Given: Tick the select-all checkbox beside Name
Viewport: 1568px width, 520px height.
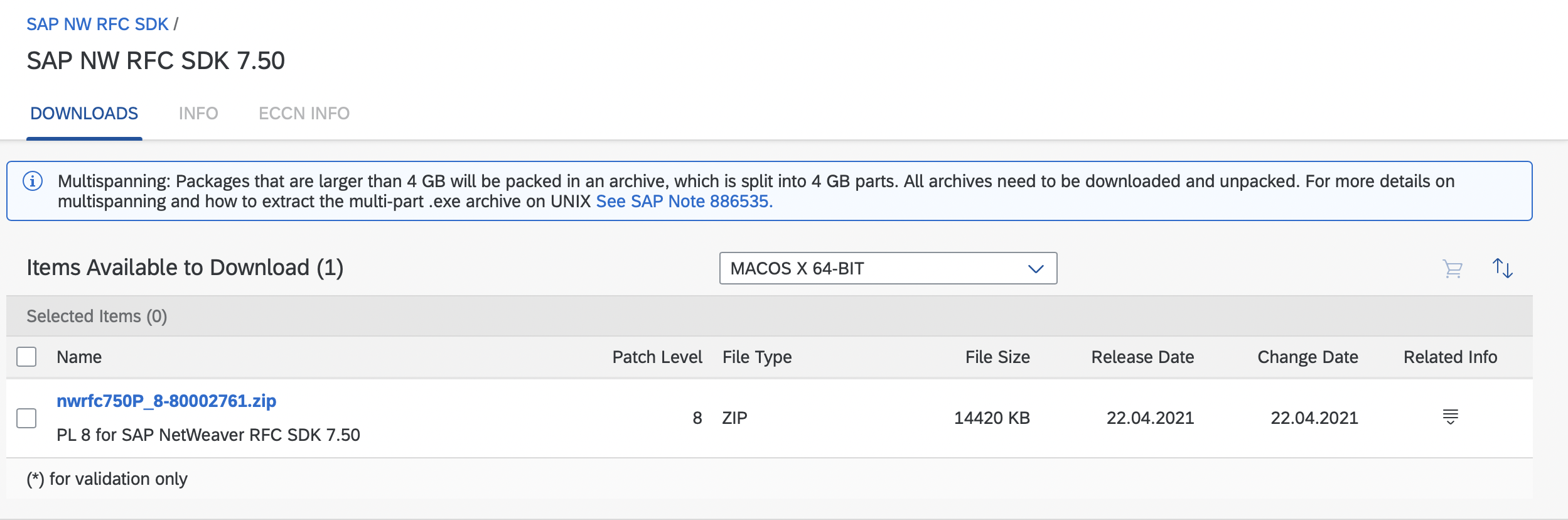Looking at the screenshot, I should pyautogui.click(x=26, y=357).
